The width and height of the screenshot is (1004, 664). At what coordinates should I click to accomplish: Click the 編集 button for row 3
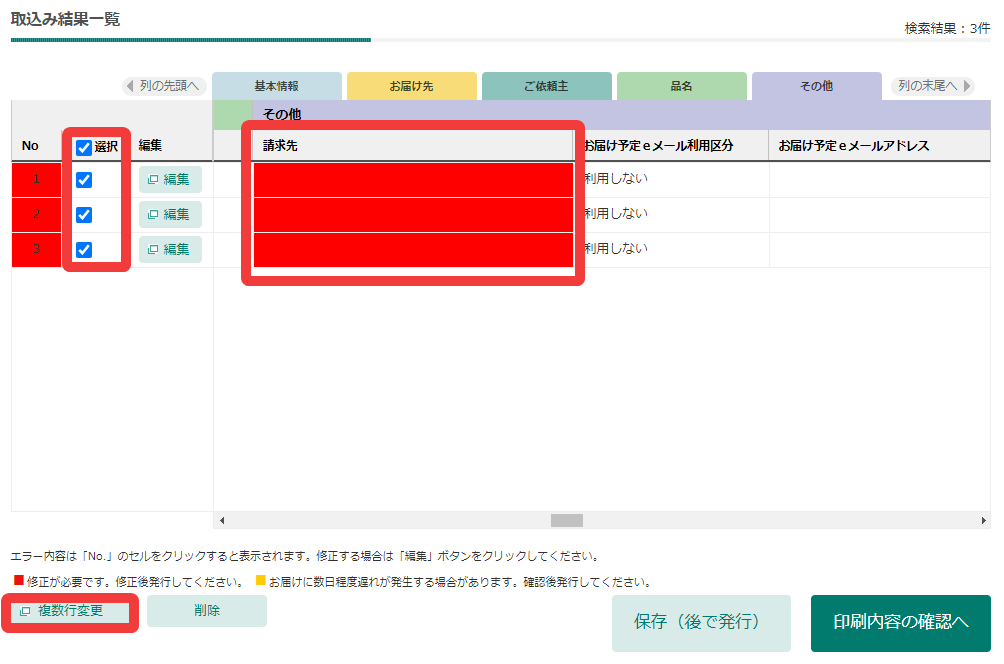170,249
